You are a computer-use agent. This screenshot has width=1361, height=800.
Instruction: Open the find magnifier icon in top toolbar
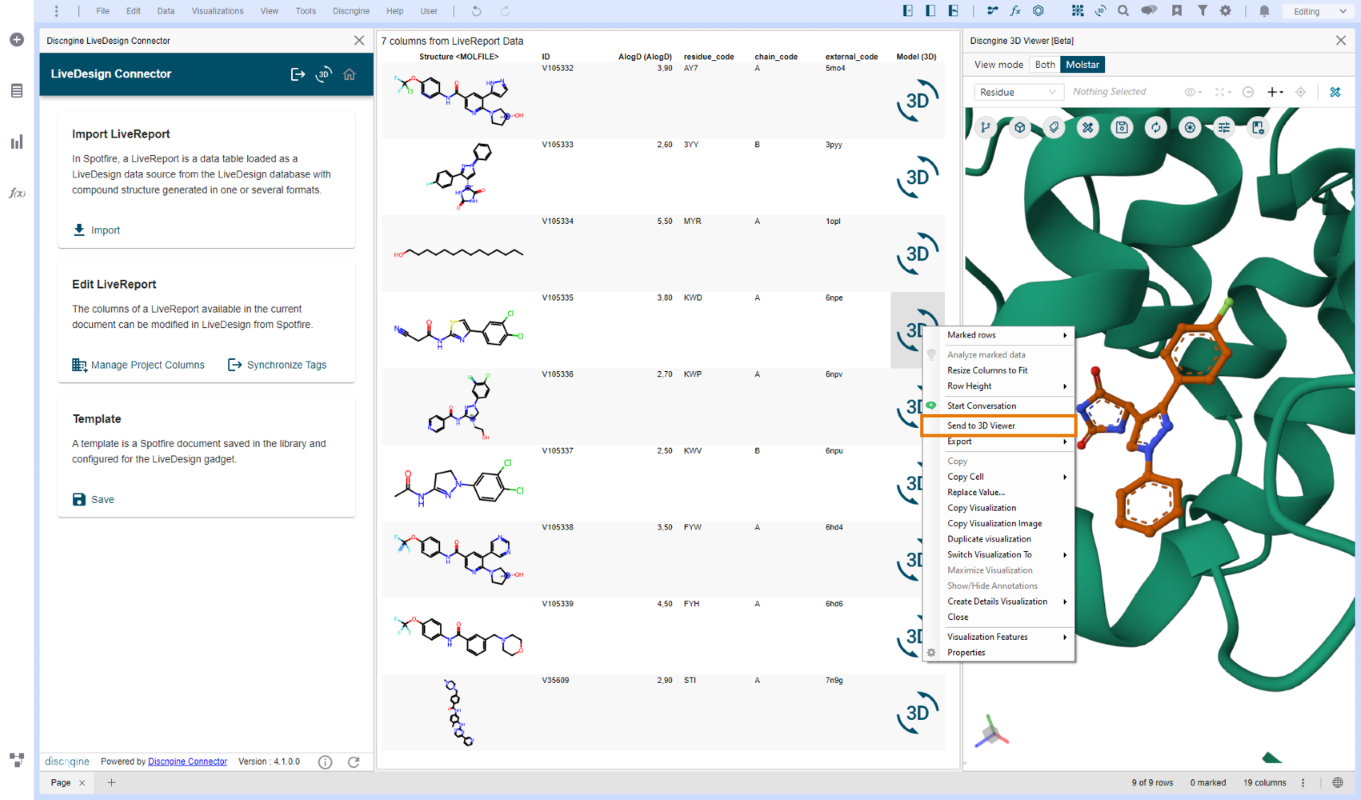coord(1124,11)
